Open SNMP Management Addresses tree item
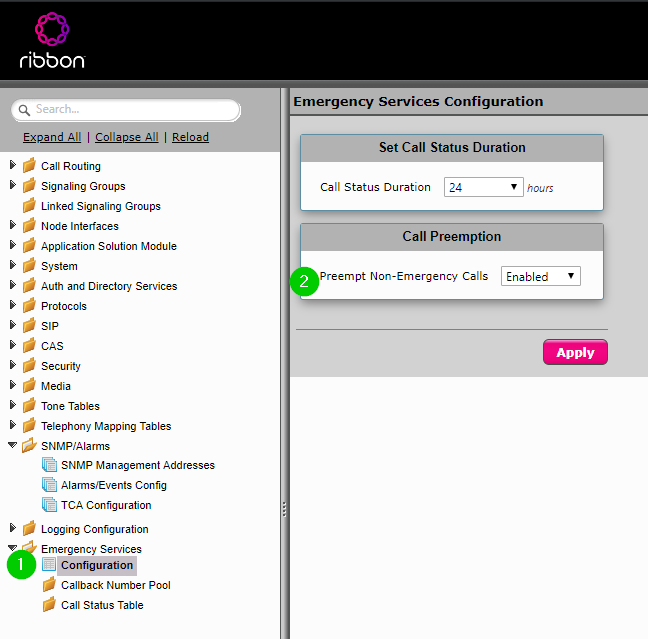The width and height of the screenshot is (648, 639). 138,465
